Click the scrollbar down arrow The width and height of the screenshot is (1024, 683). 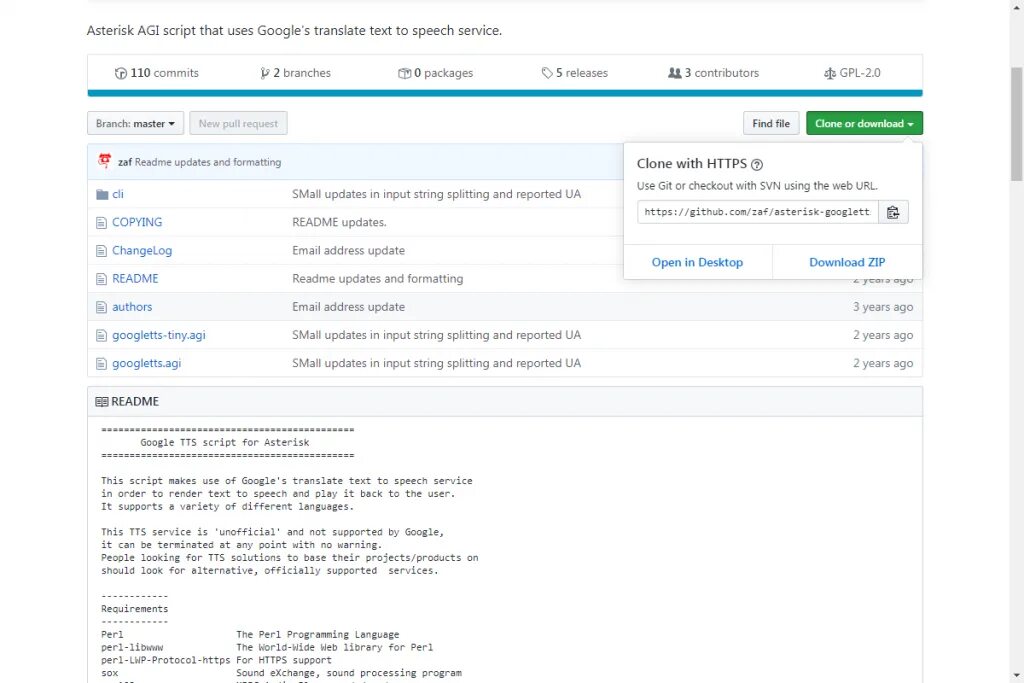1016,676
